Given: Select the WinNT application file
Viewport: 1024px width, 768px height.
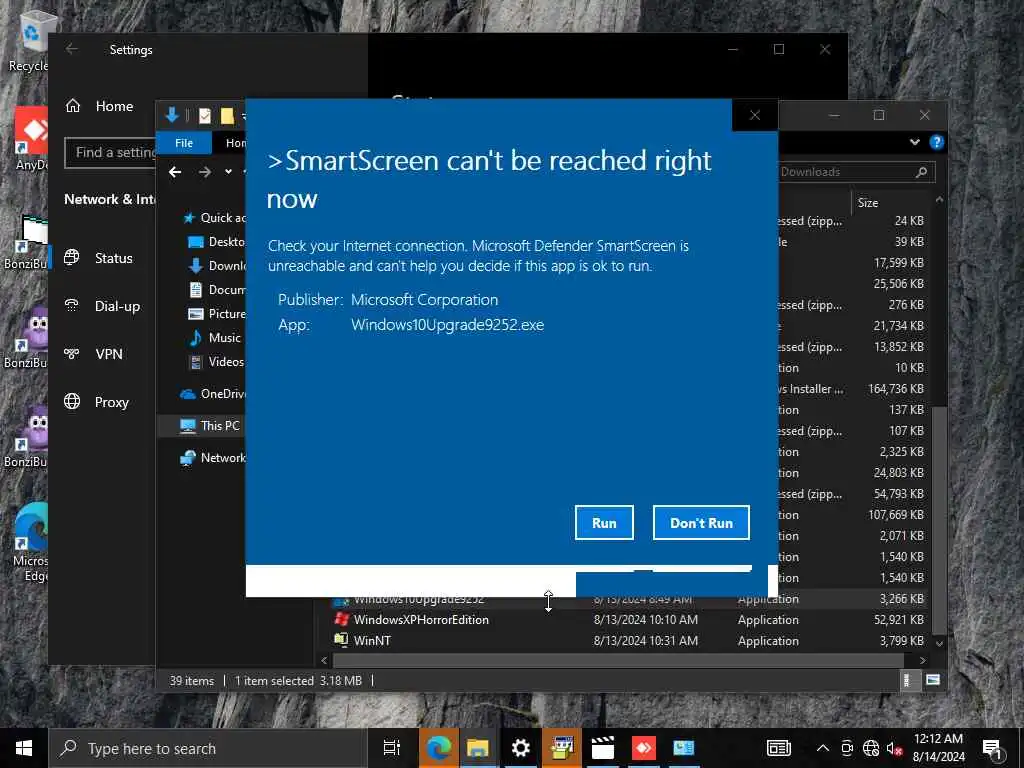Looking at the screenshot, I should coord(372,641).
